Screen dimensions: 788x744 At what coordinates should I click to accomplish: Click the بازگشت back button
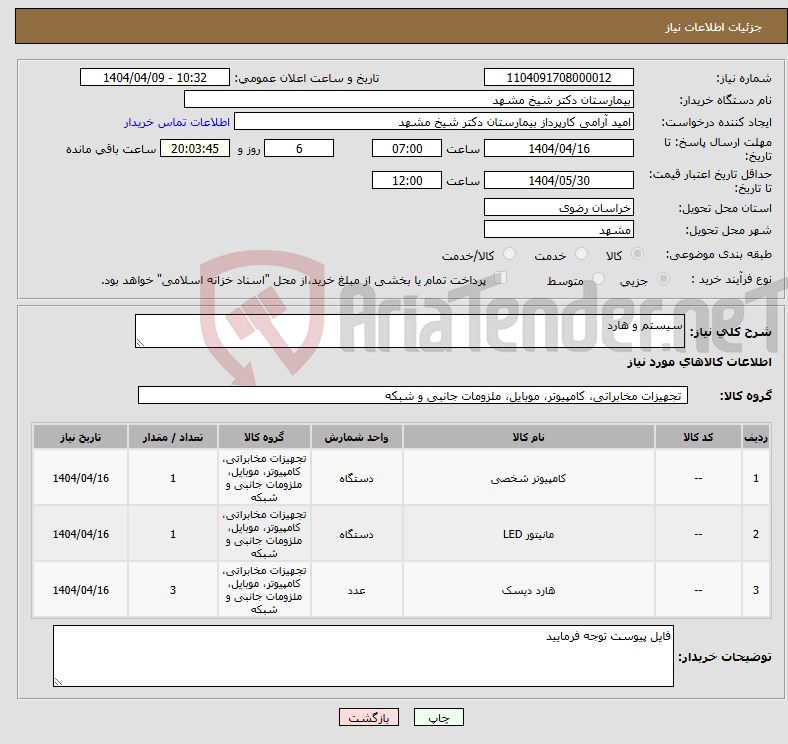click(x=369, y=717)
